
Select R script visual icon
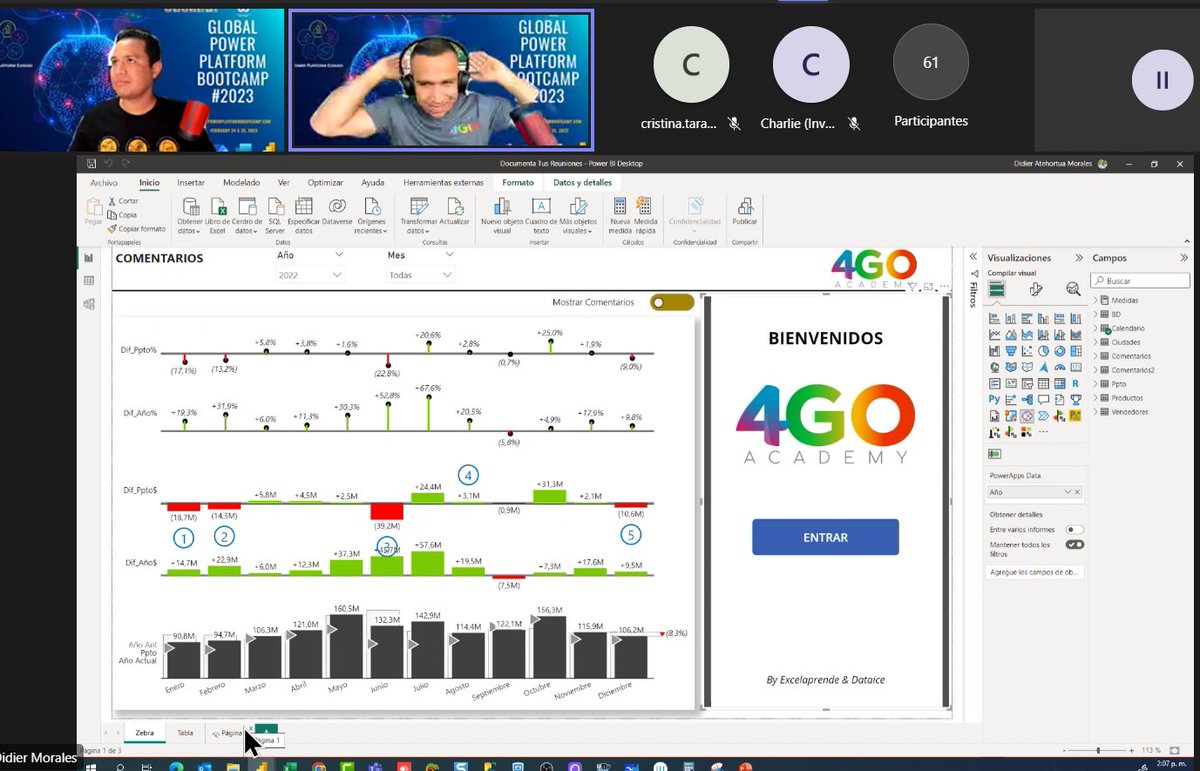1075,383
